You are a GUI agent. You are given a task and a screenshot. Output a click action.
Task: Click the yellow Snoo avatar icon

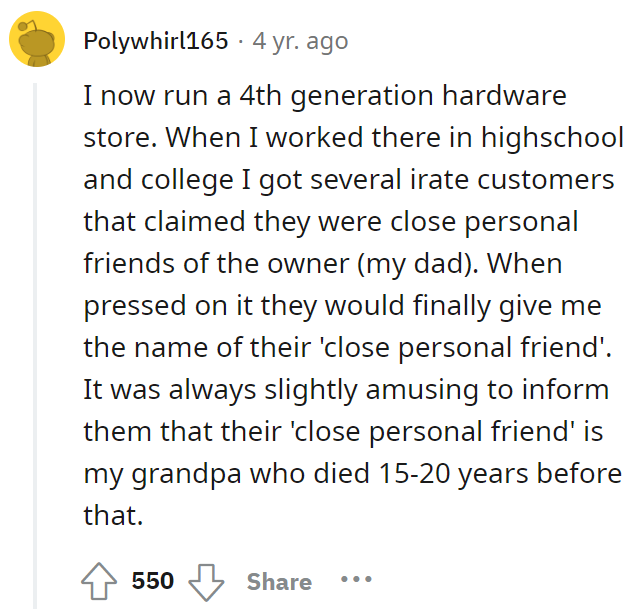point(37,39)
